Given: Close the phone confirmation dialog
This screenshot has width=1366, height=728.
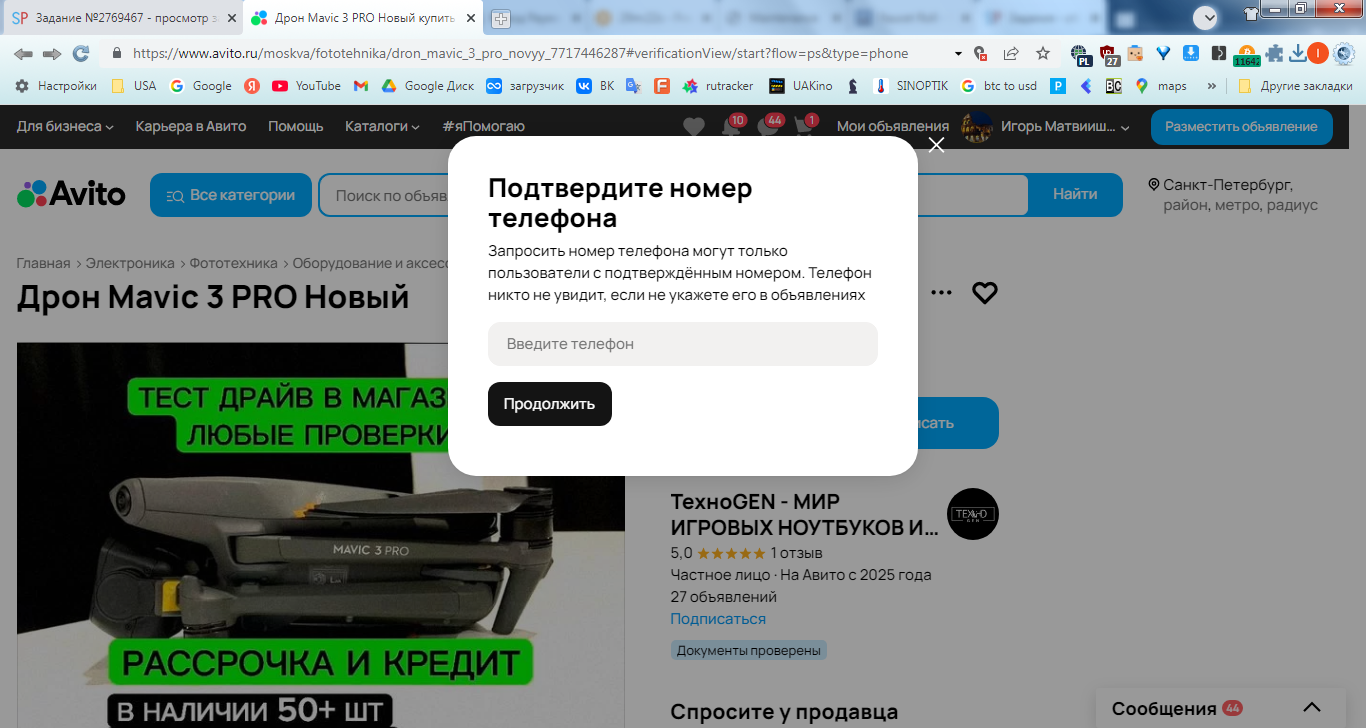Looking at the screenshot, I should (936, 145).
